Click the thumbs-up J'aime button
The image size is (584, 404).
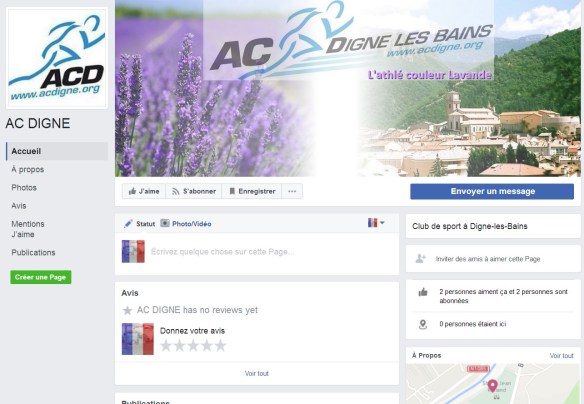coord(144,191)
